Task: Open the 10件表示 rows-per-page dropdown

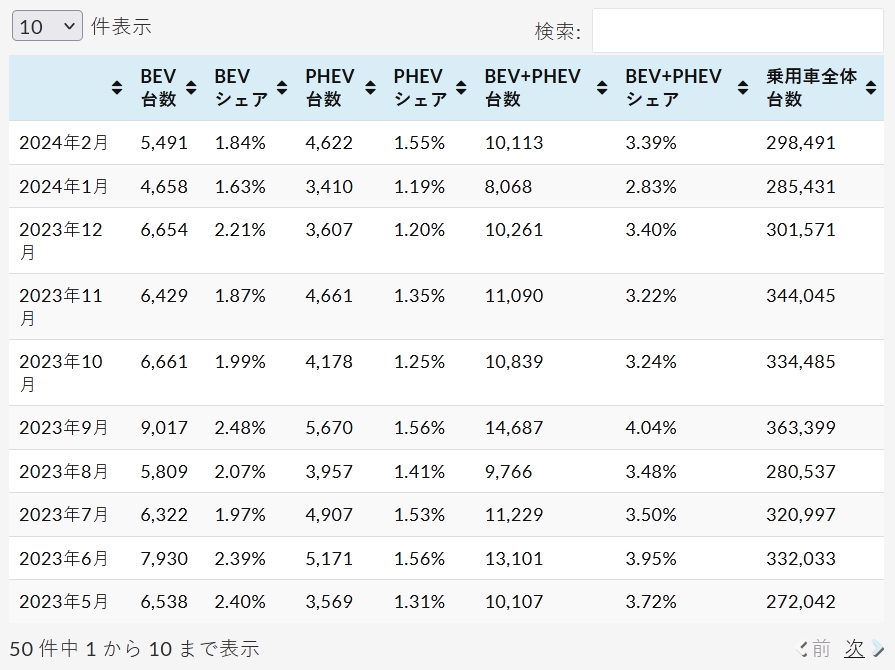Action: 47,27
